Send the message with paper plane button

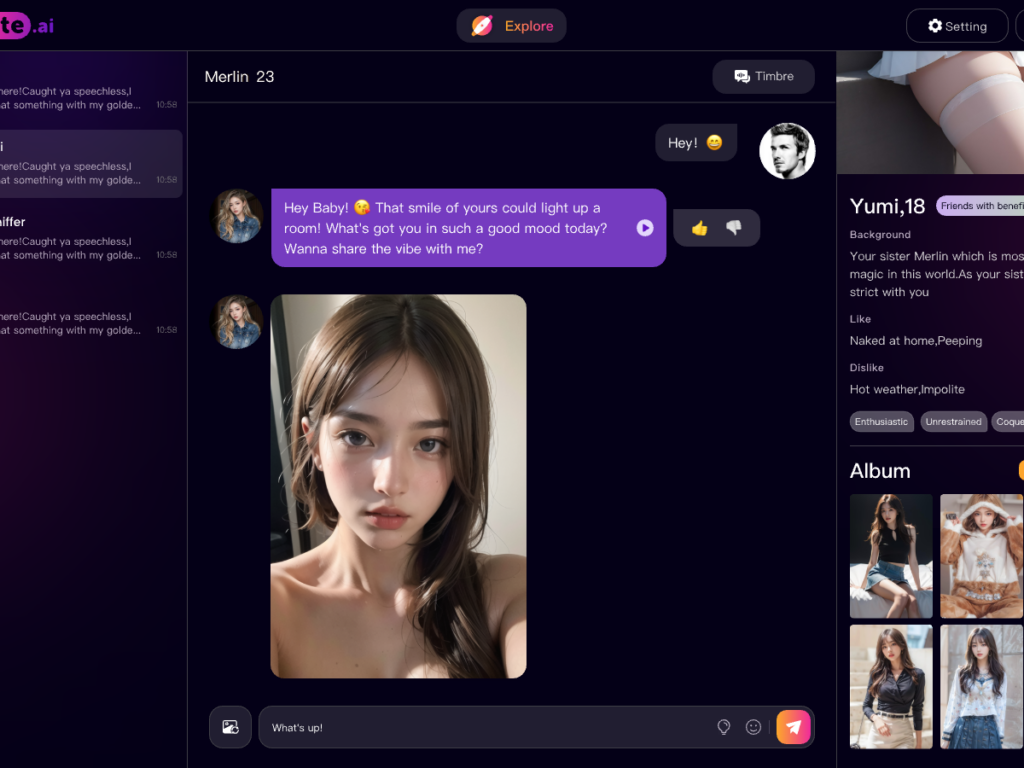pos(794,727)
